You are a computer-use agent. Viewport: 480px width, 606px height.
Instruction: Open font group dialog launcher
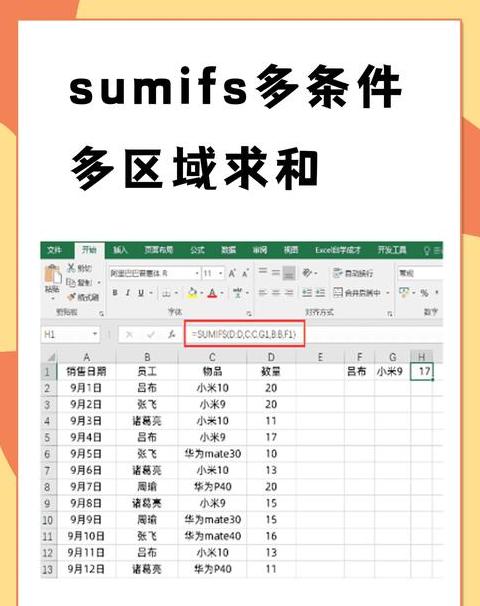coord(249,313)
